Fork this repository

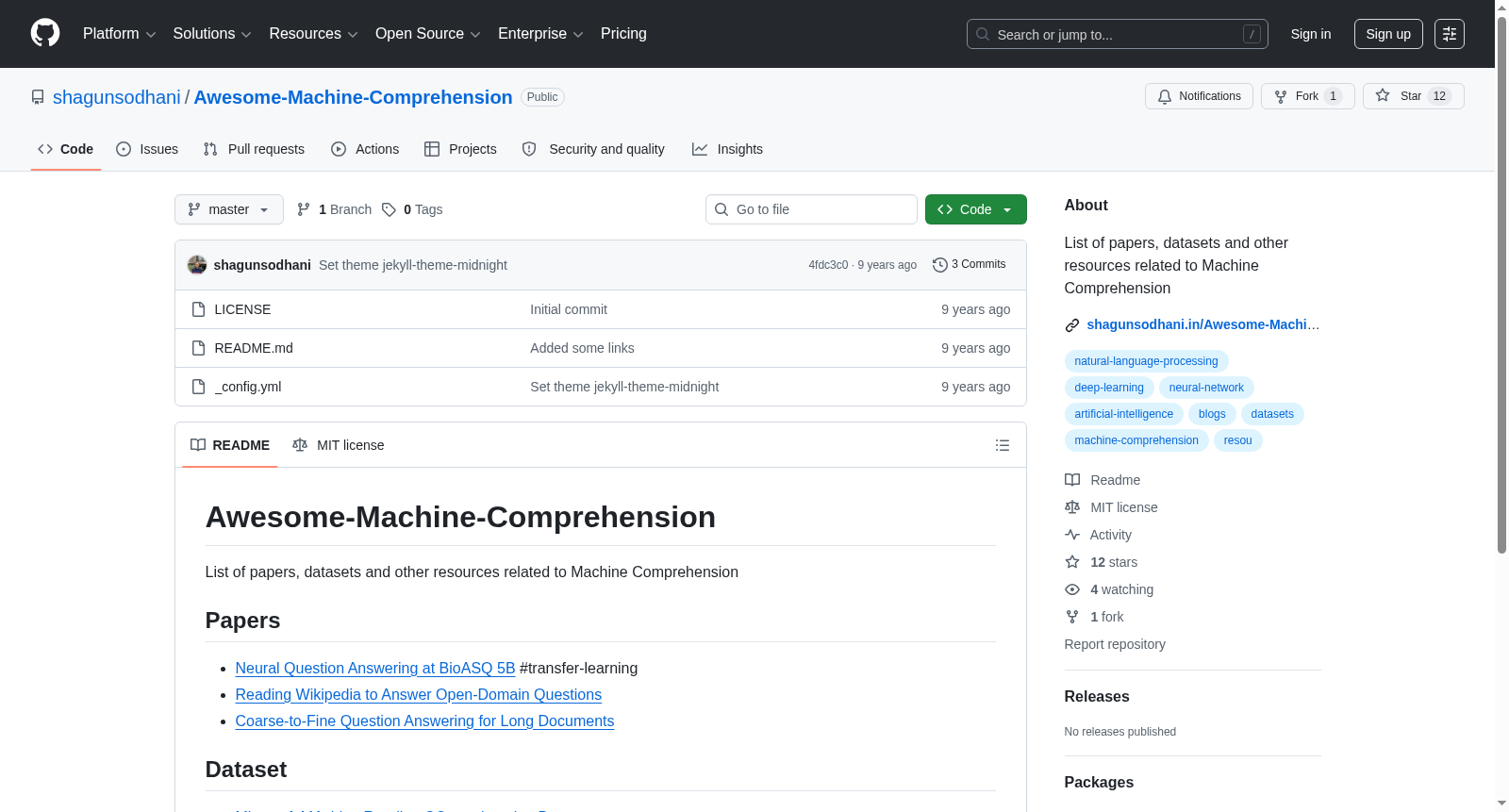pos(1307,96)
